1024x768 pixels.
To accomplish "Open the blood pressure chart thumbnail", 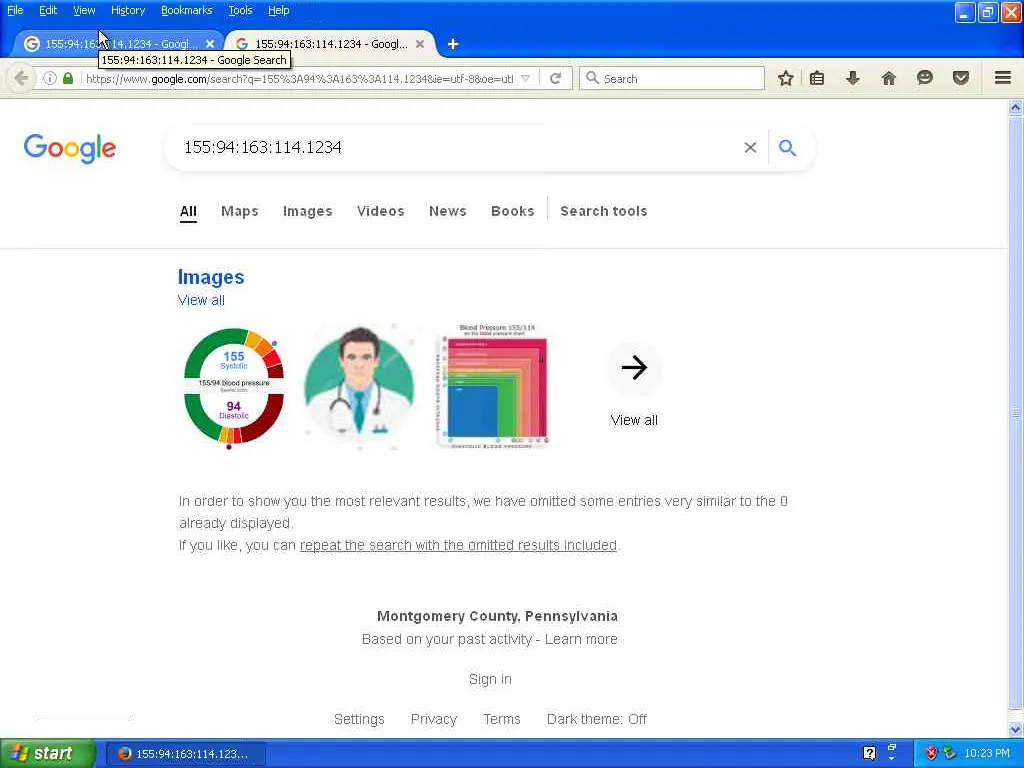I will (x=494, y=386).
